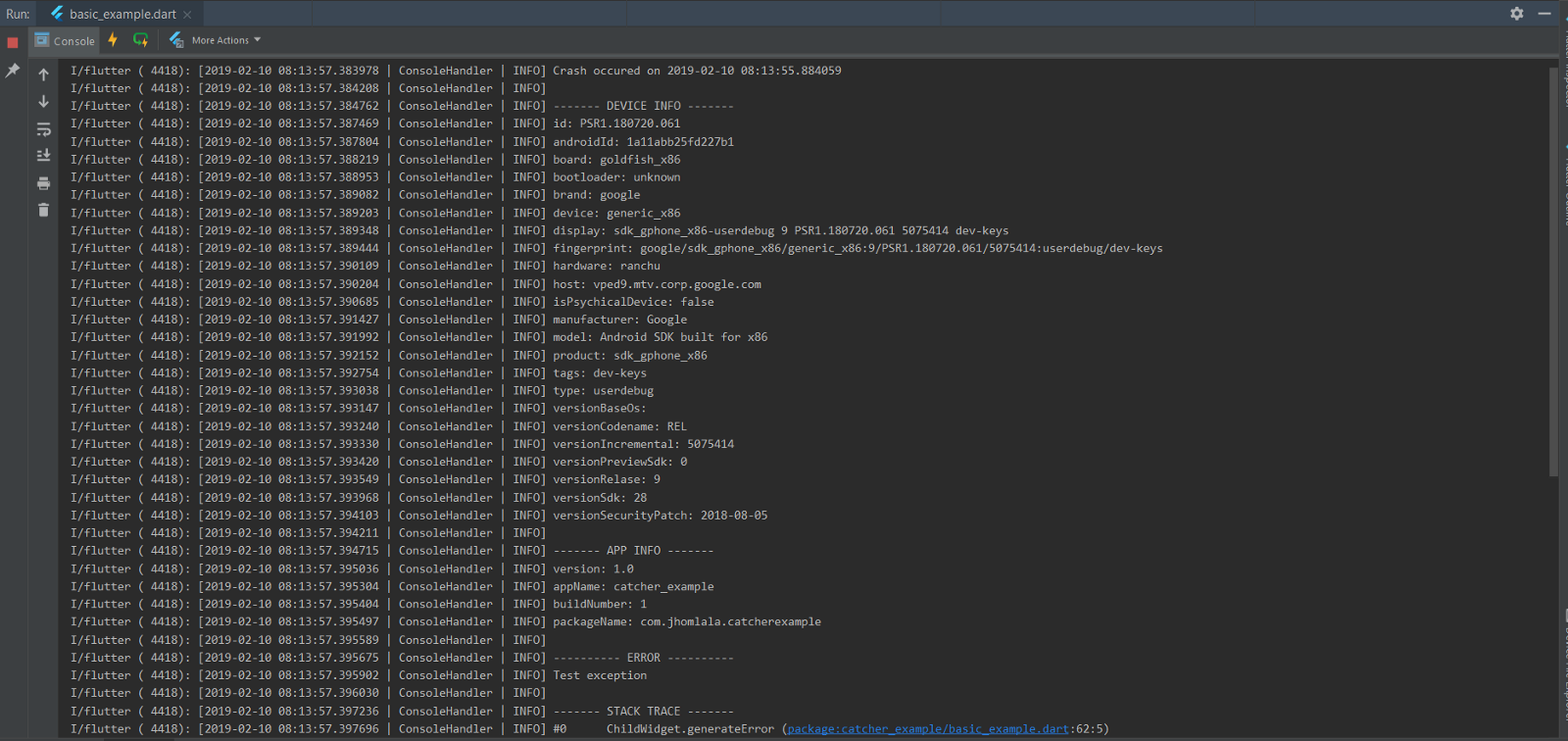The width and height of the screenshot is (1568, 741).
Task: Close the basic_example.dart run tab
Action: [187, 15]
